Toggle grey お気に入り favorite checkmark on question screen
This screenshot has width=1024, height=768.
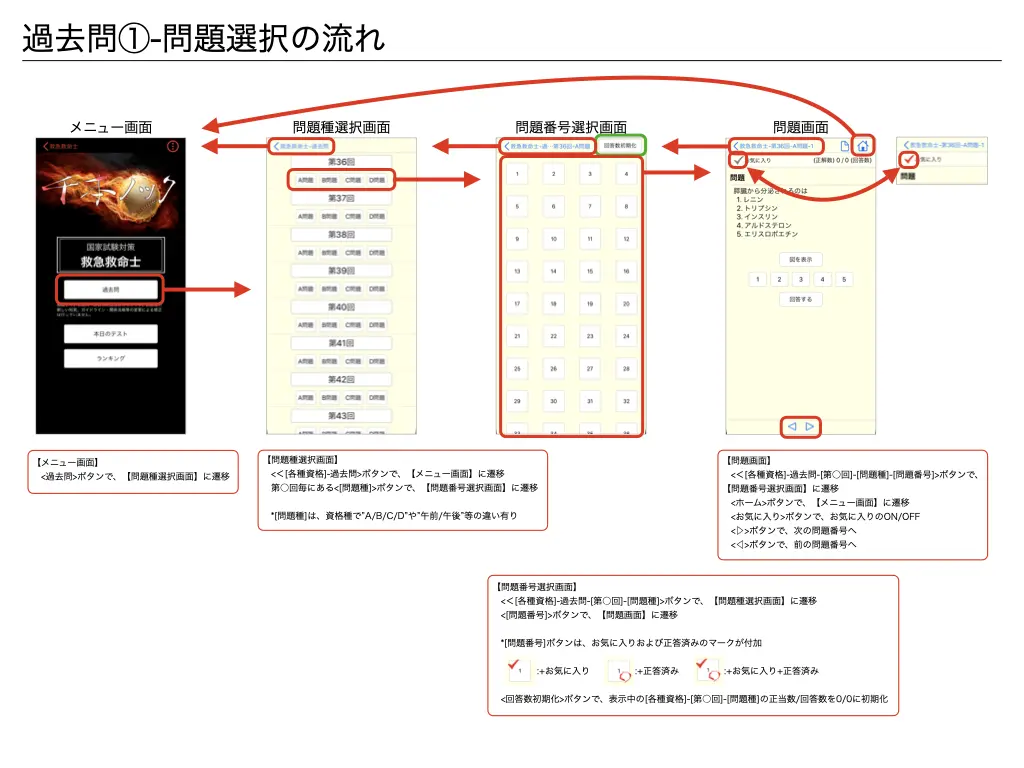(x=738, y=160)
